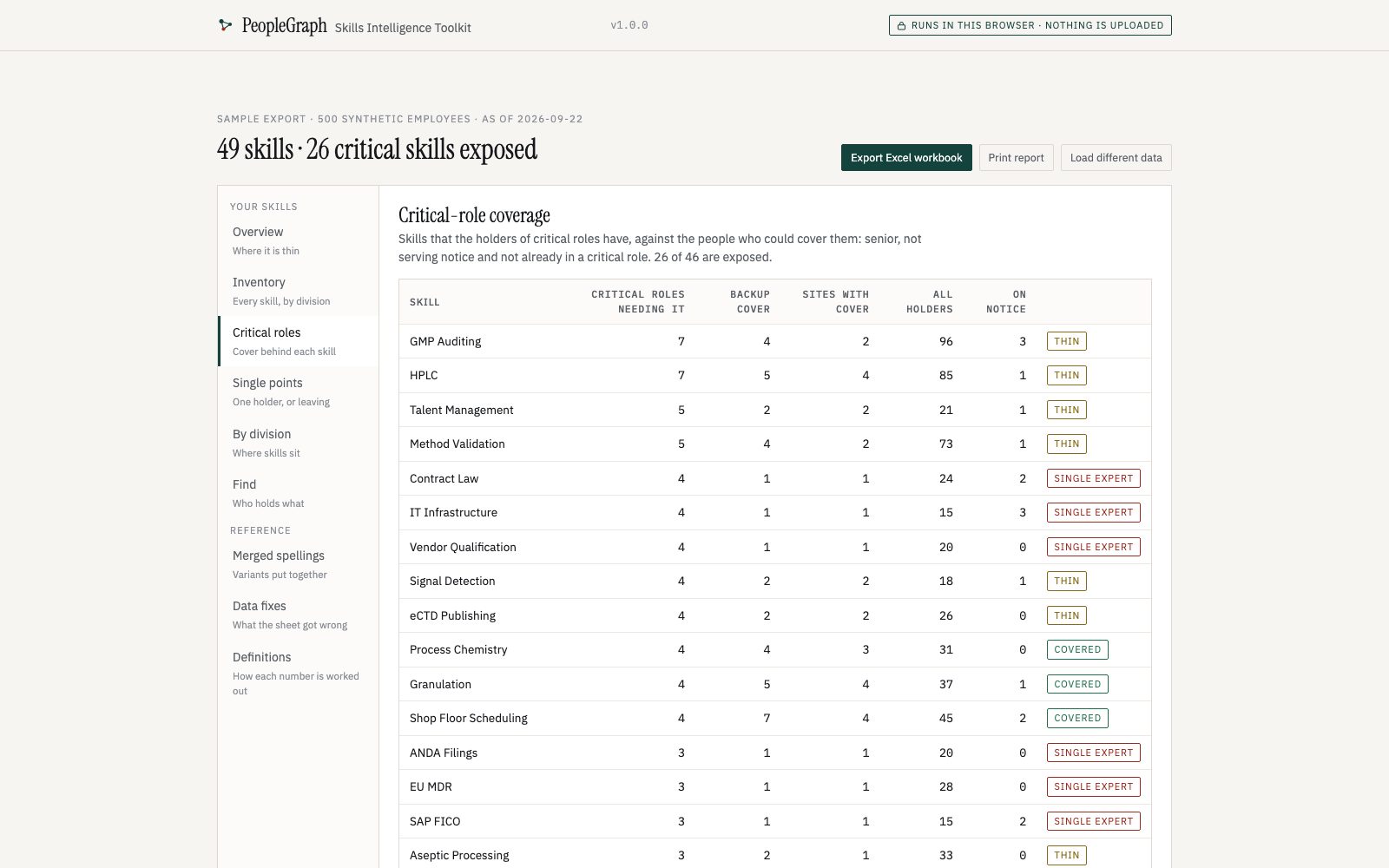Click Critical Roles Needing It column header
The image size is (1389, 868).
tap(638, 302)
